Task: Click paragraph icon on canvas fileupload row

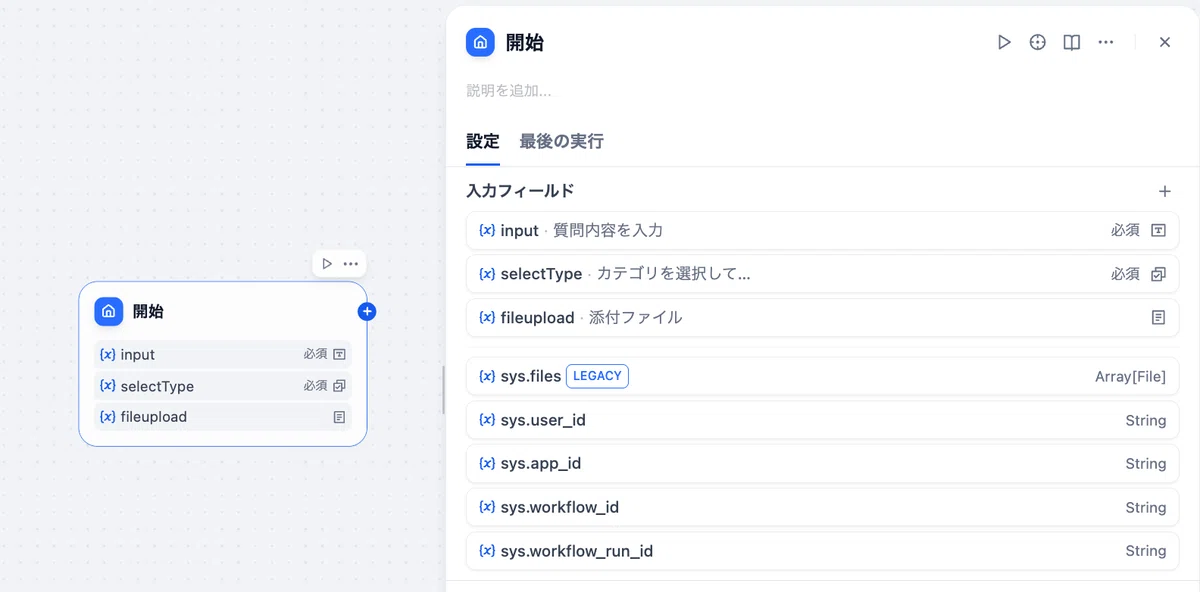Action: 339,417
